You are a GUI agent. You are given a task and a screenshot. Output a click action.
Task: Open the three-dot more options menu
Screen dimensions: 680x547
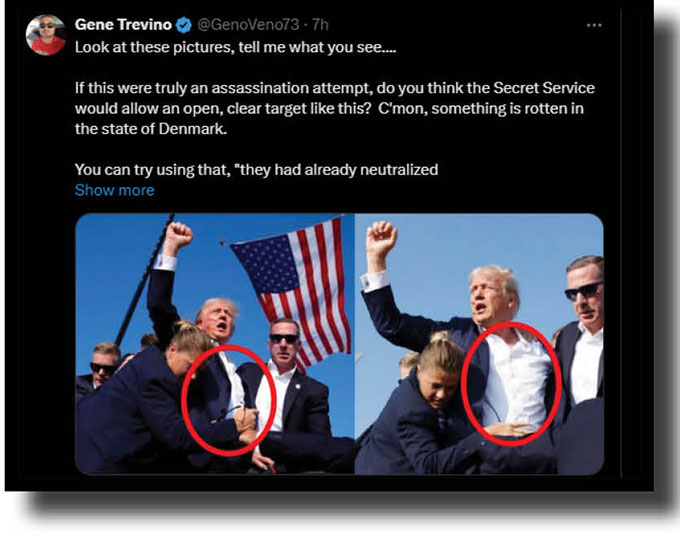pyautogui.click(x=594, y=25)
